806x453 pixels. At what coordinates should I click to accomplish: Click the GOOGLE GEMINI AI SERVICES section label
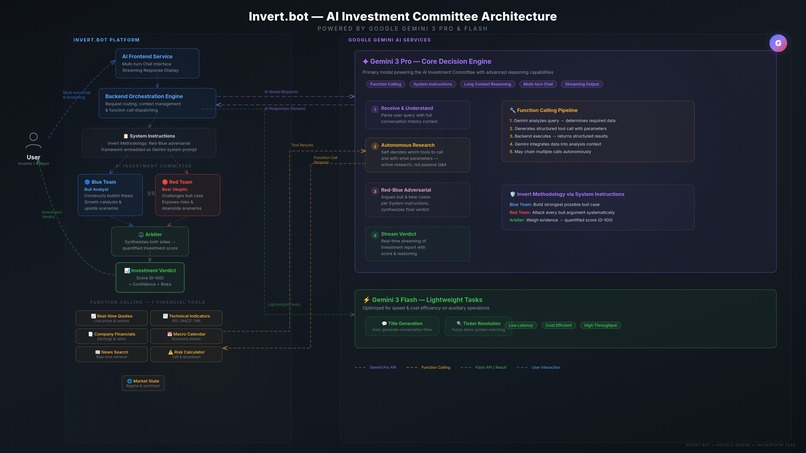click(x=390, y=40)
